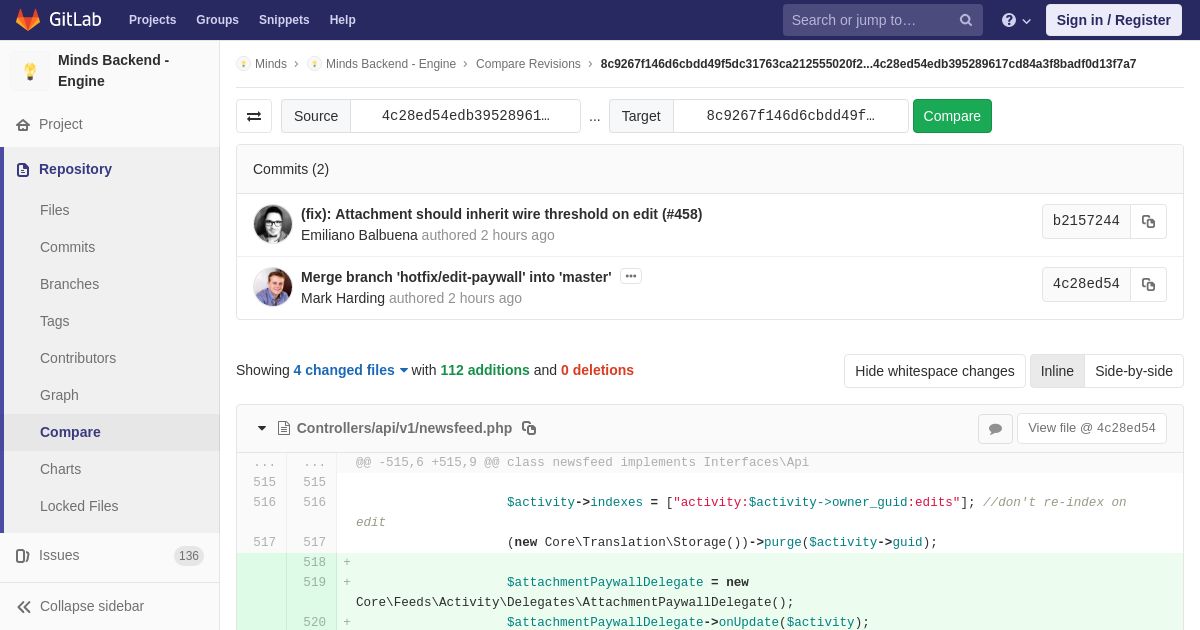Click the search magnifier icon
The height and width of the screenshot is (630, 1200).
pyautogui.click(x=965, y=20)
